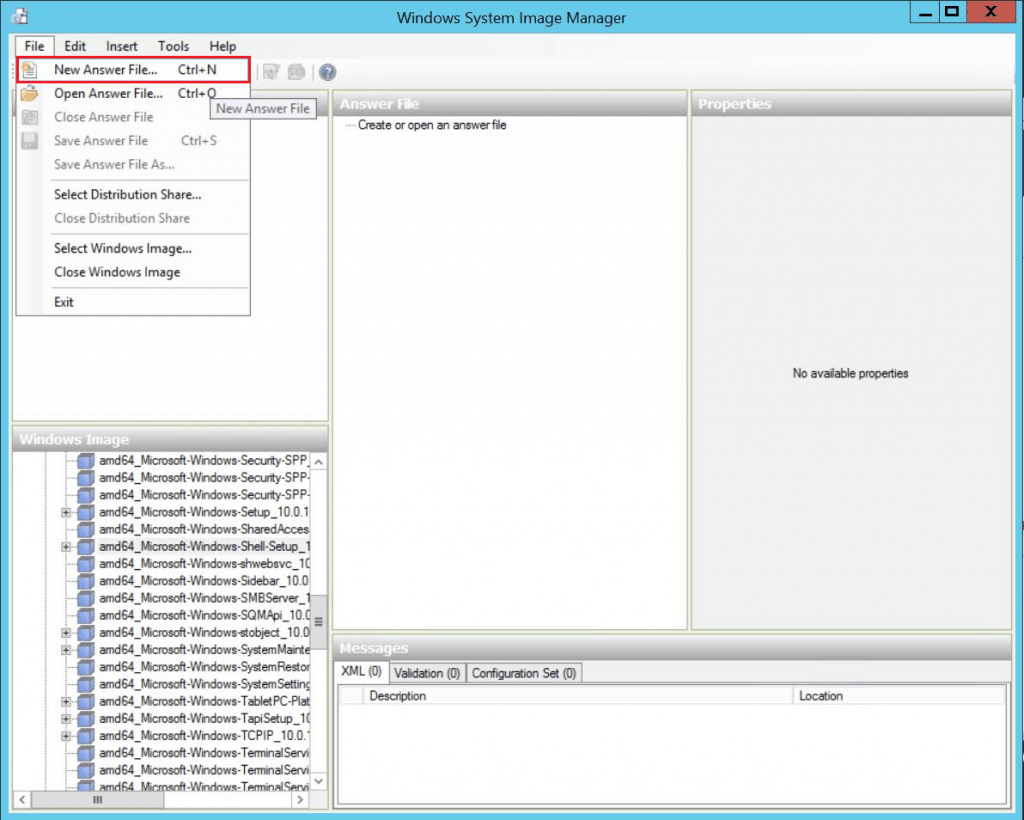1024x820 pixels.
Task: Choose New Answer File from the File menu
Action: (133, 70)
